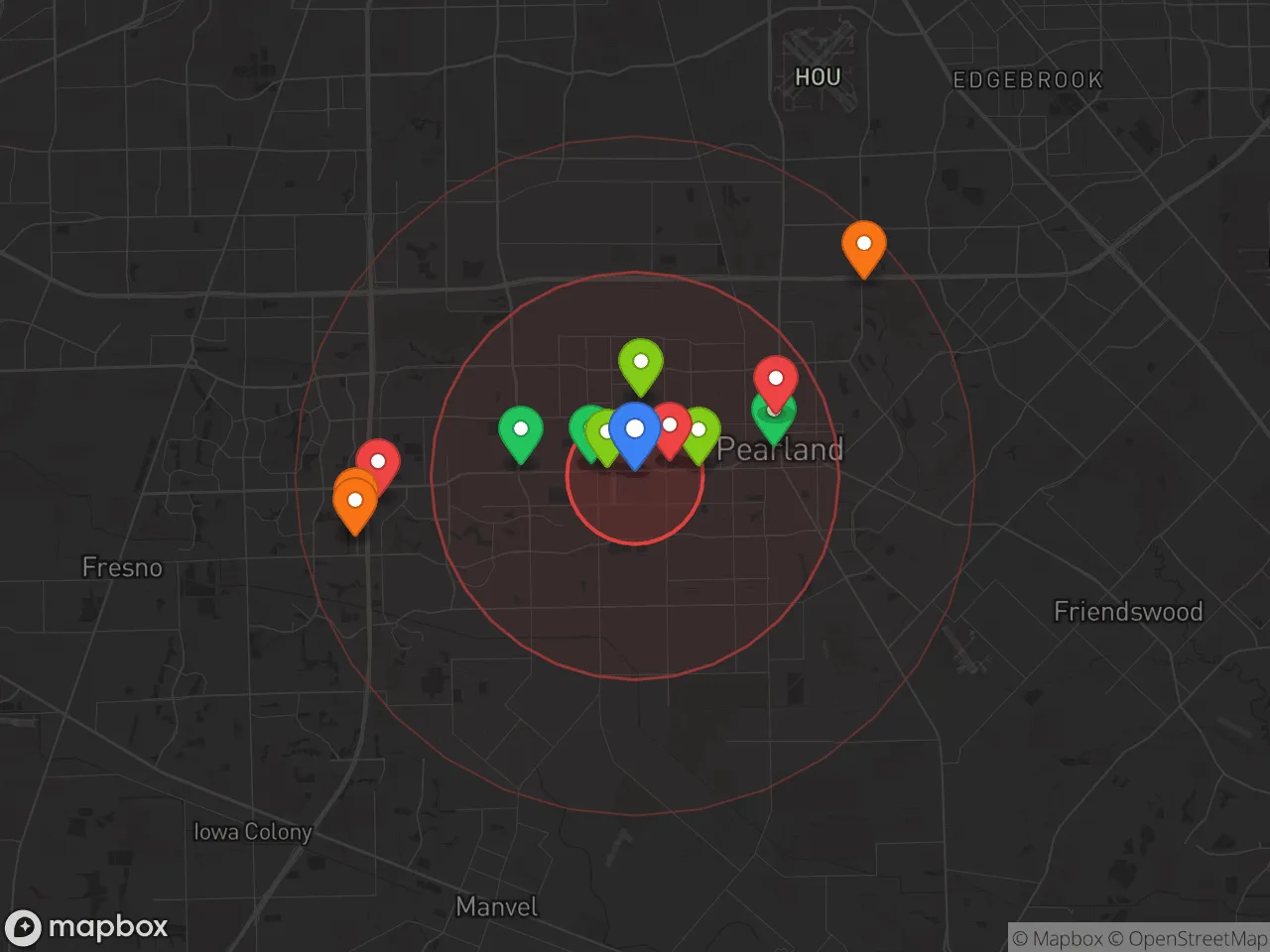The height and width of the screenshot is (952, 1270).
Task: Click the HOU airport label
Action: (x=818, y=77)
